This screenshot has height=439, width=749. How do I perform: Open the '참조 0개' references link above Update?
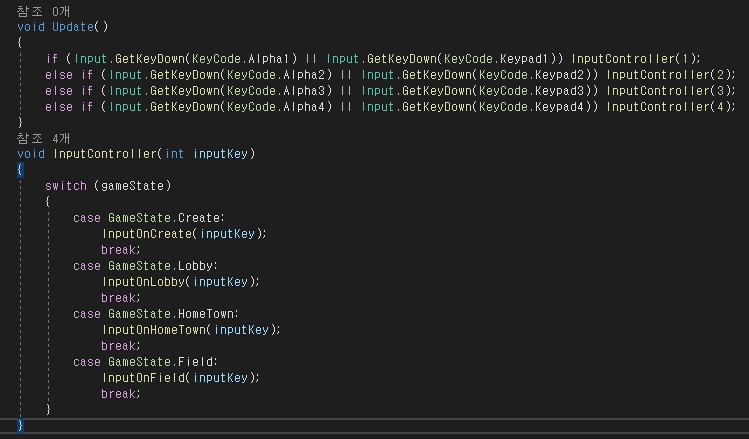pyautogui.click(x=38, y=10)
